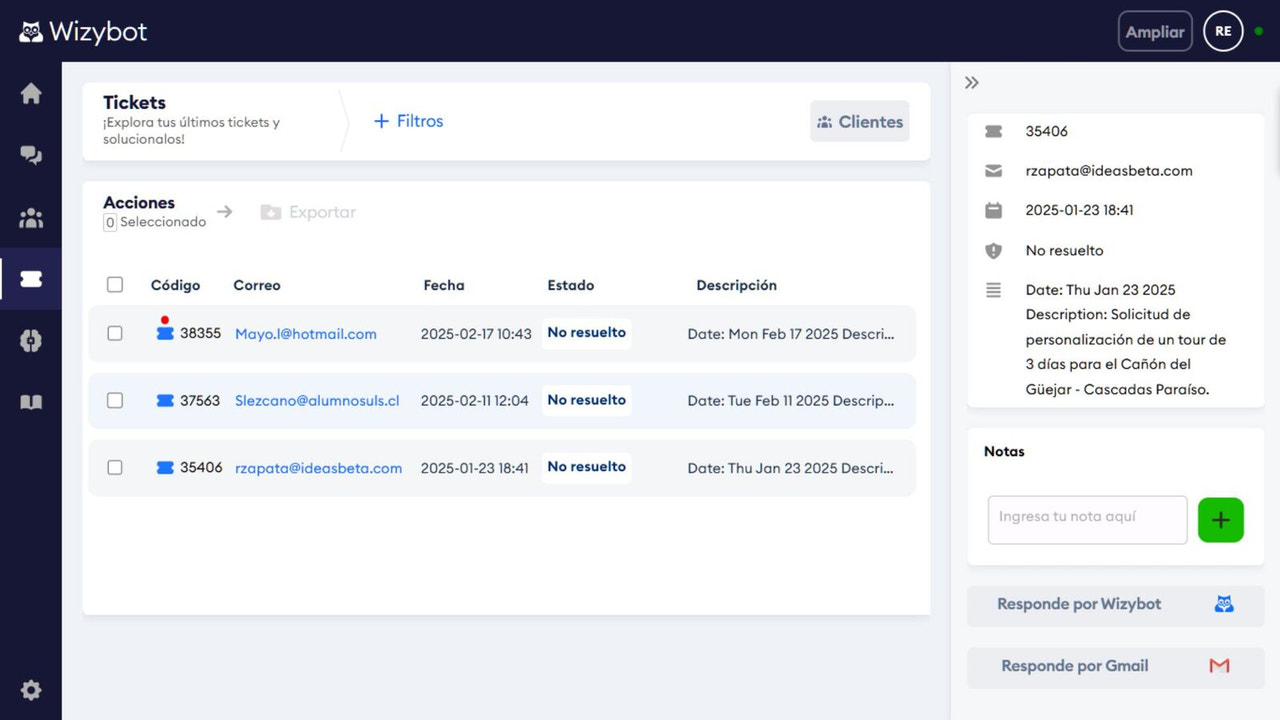The width and height of the screenshot is (1280, 720).
Task: Click the Código column header
Action: (175, 285)
